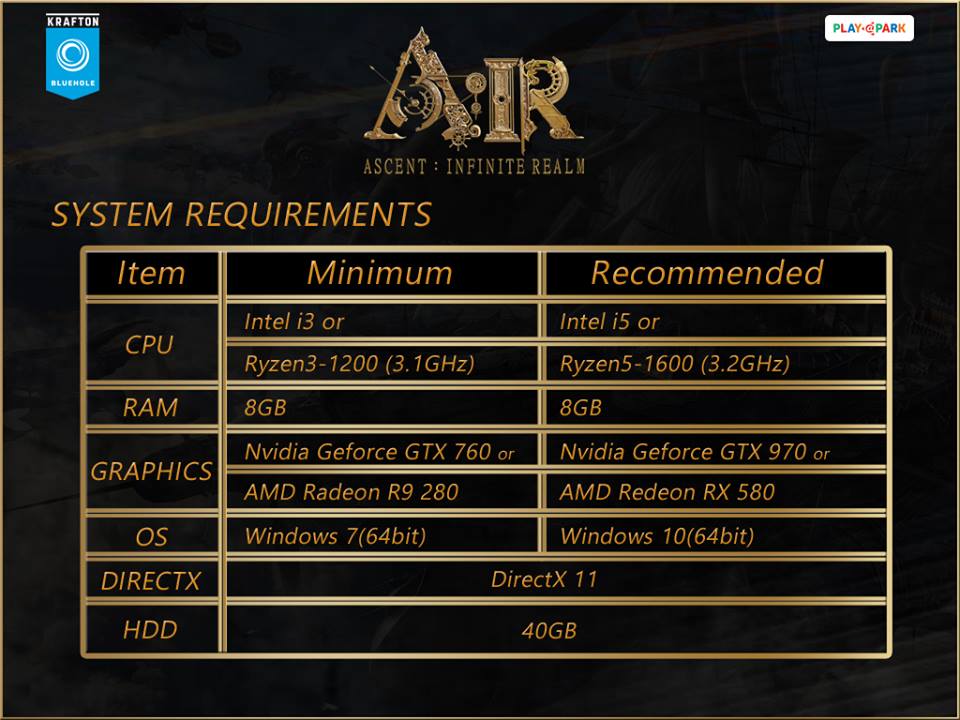Screen dimensions: 960x720
Task: Open the PlayPark logo badge
Action: (869, 28)
